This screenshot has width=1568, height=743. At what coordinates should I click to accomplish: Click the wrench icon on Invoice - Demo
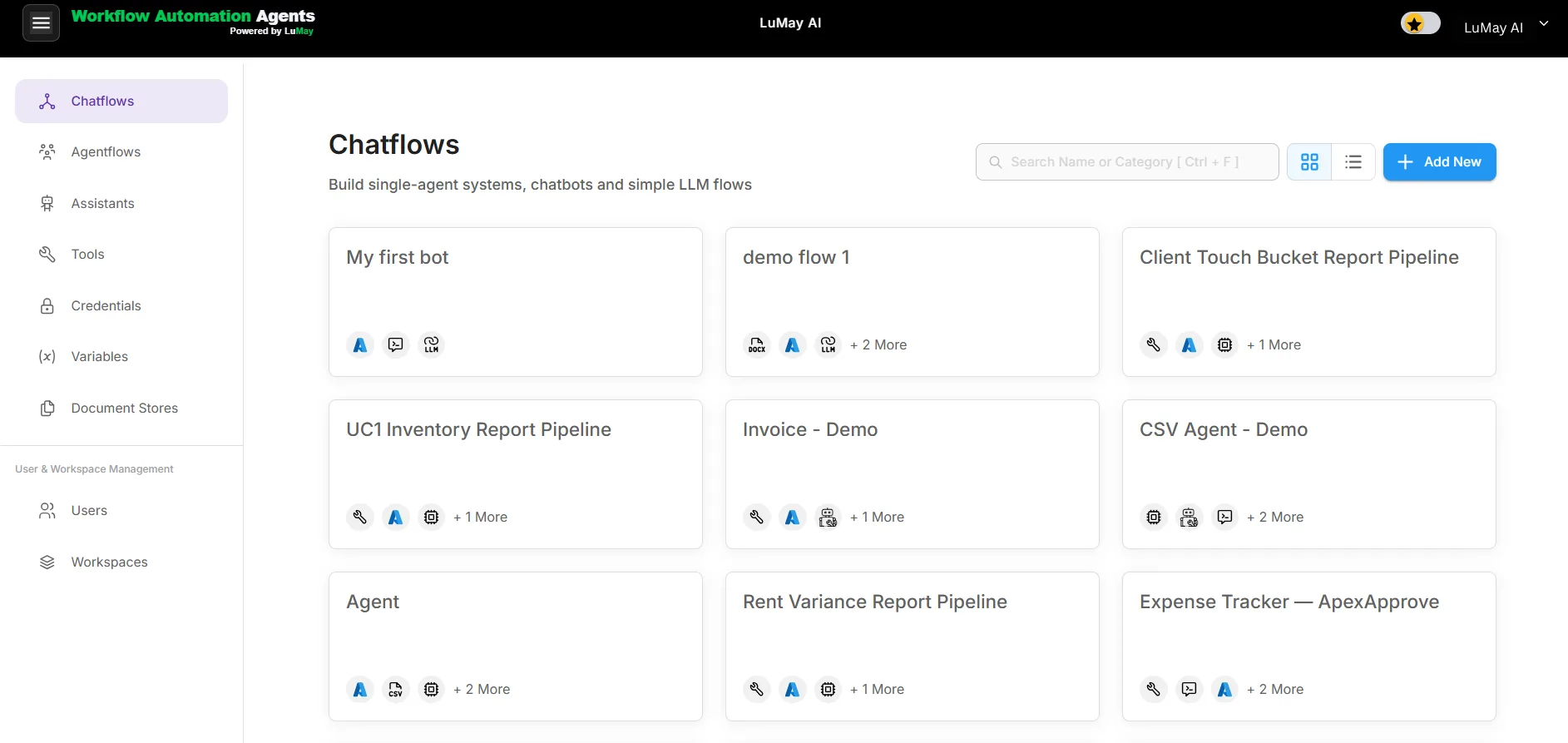(757, 517)
